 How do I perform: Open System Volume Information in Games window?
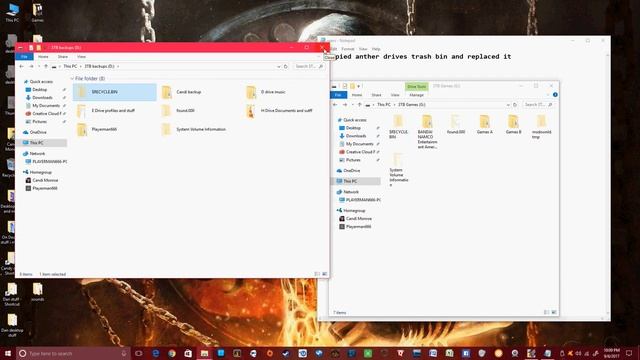[x=398, y=170]
